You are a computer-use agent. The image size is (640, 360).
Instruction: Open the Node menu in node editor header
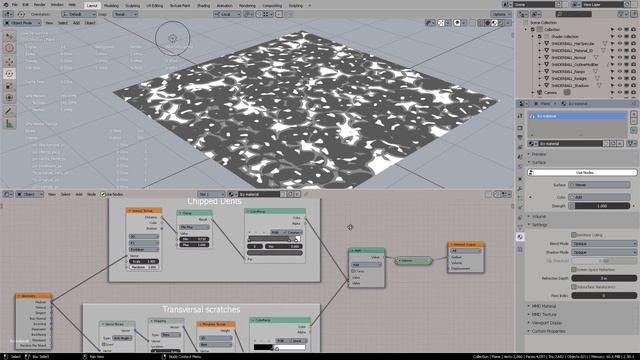pos(91,194)
